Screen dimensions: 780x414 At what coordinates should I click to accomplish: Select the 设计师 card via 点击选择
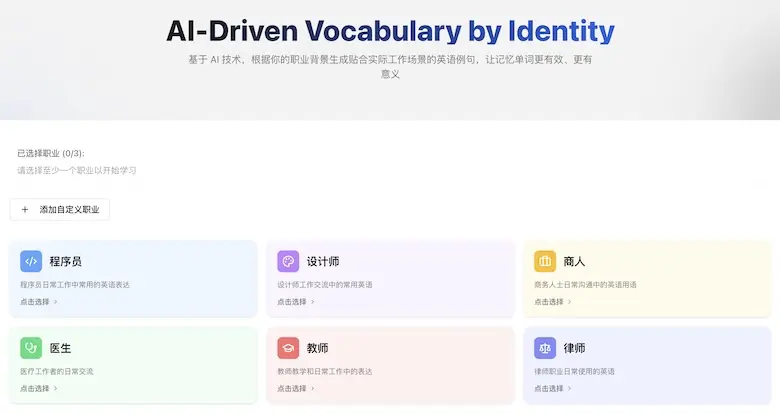click(x=296, y=302)
